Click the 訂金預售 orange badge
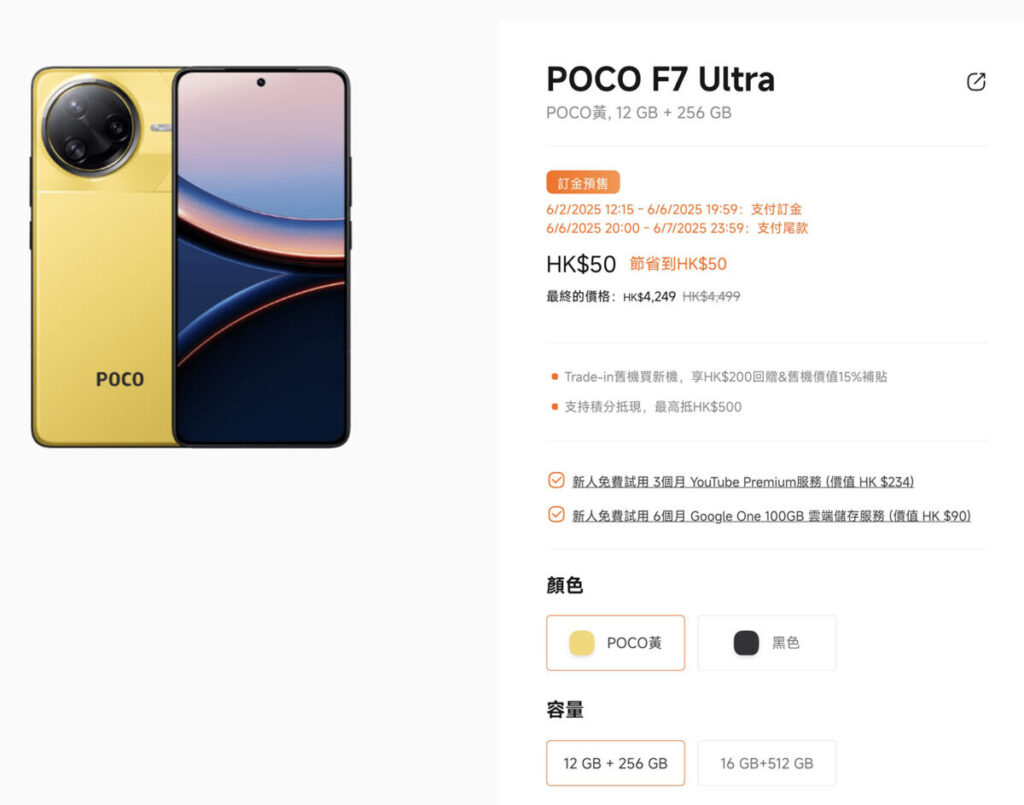1024x805 pixels. tap(583, 183)
